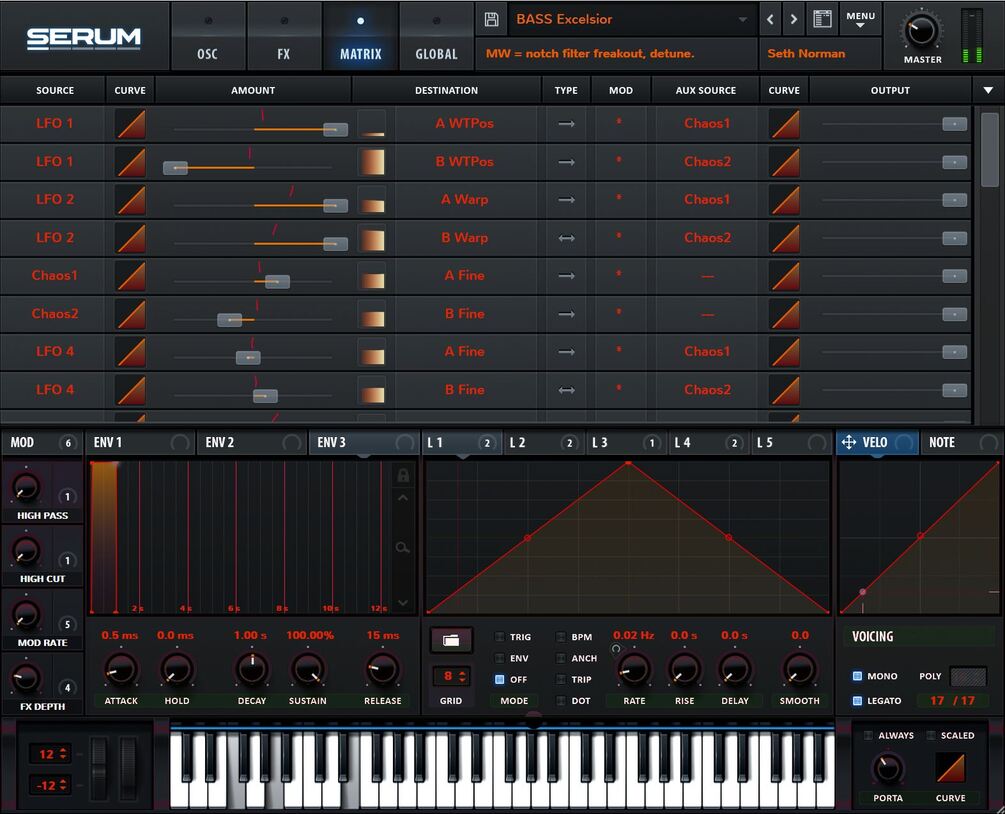Screen dimensions: 1005x814
Task: Open the preset browser list icon
Action: pyautogui.click(x=822, y=19)
